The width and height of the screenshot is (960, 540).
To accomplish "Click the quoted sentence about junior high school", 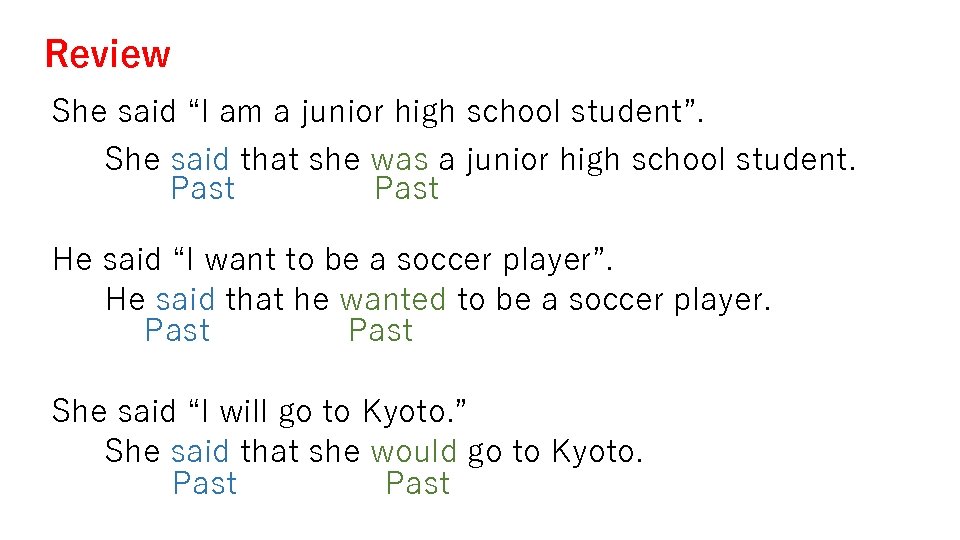I will coord(378,111).
